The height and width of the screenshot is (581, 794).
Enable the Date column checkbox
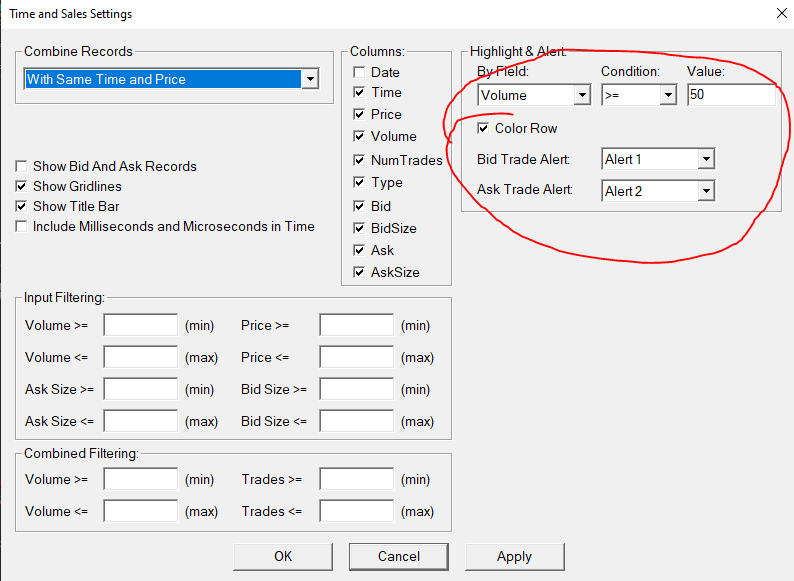(359, 72)
